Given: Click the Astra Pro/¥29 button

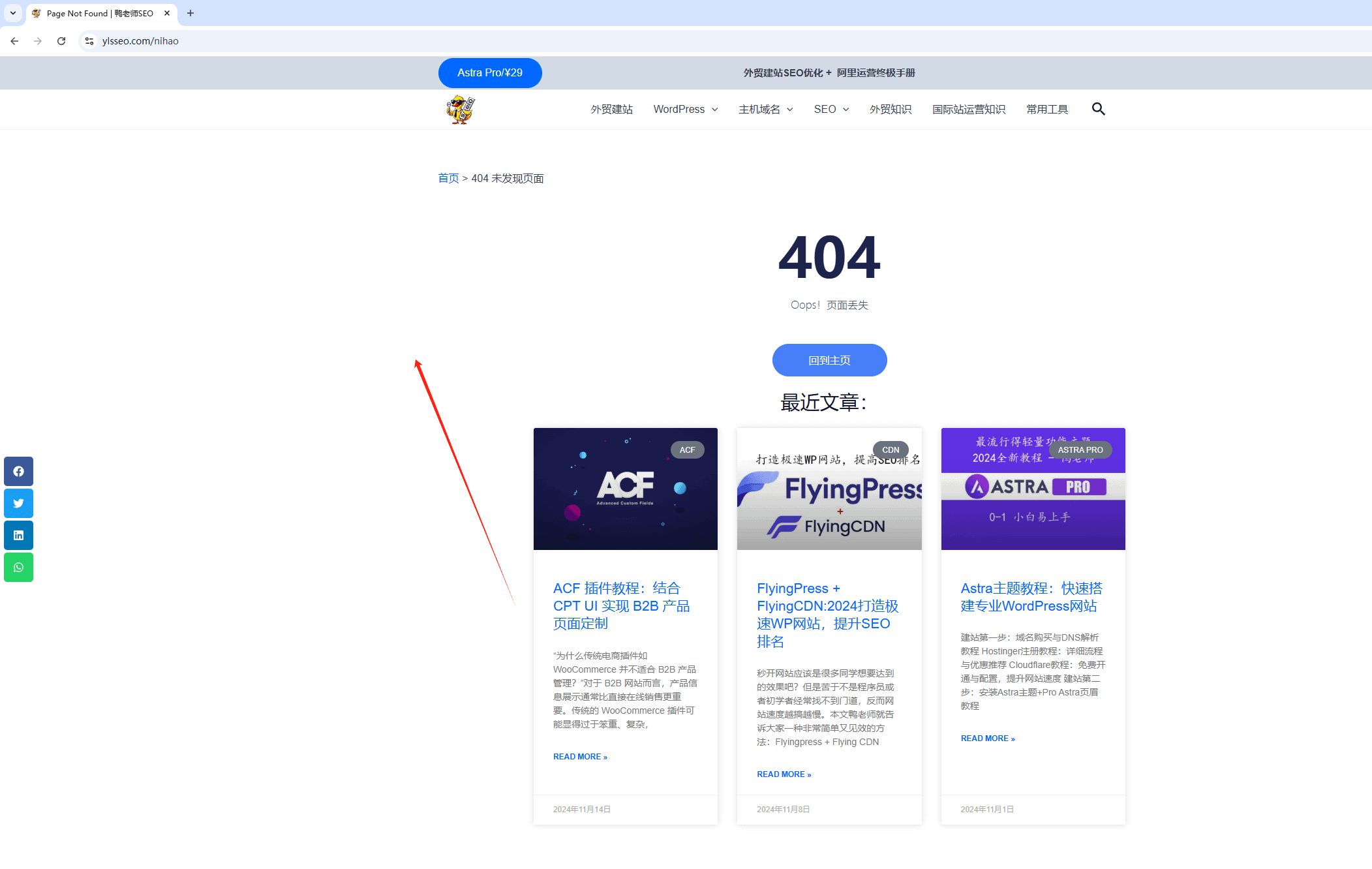Looking at the screenshot, I should (490, 72).
